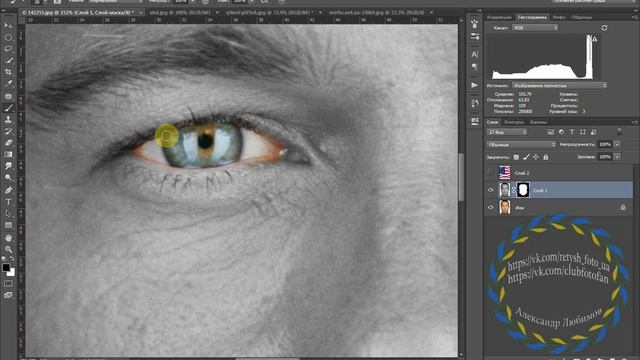This screenshot has width=640, height=360.
Task: Select the Elliptical Marquee tool
Action: pos(8,38)
